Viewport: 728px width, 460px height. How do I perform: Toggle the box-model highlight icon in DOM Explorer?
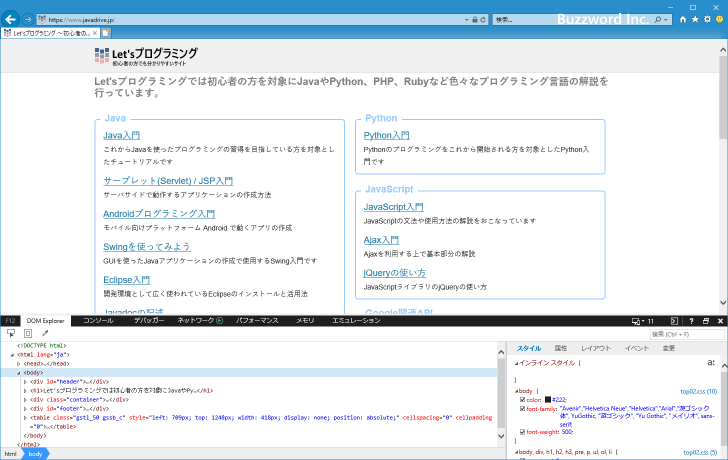click(28, 333)
